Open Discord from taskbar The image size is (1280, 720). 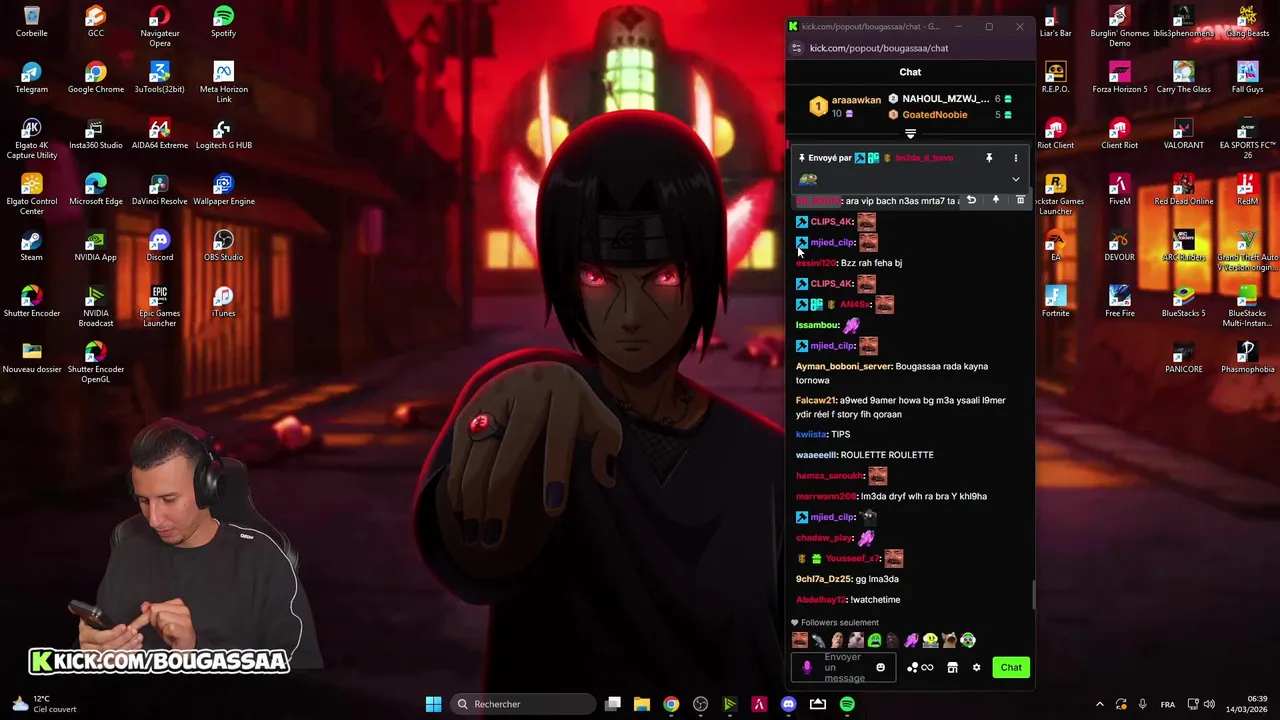tap(788, 704)
